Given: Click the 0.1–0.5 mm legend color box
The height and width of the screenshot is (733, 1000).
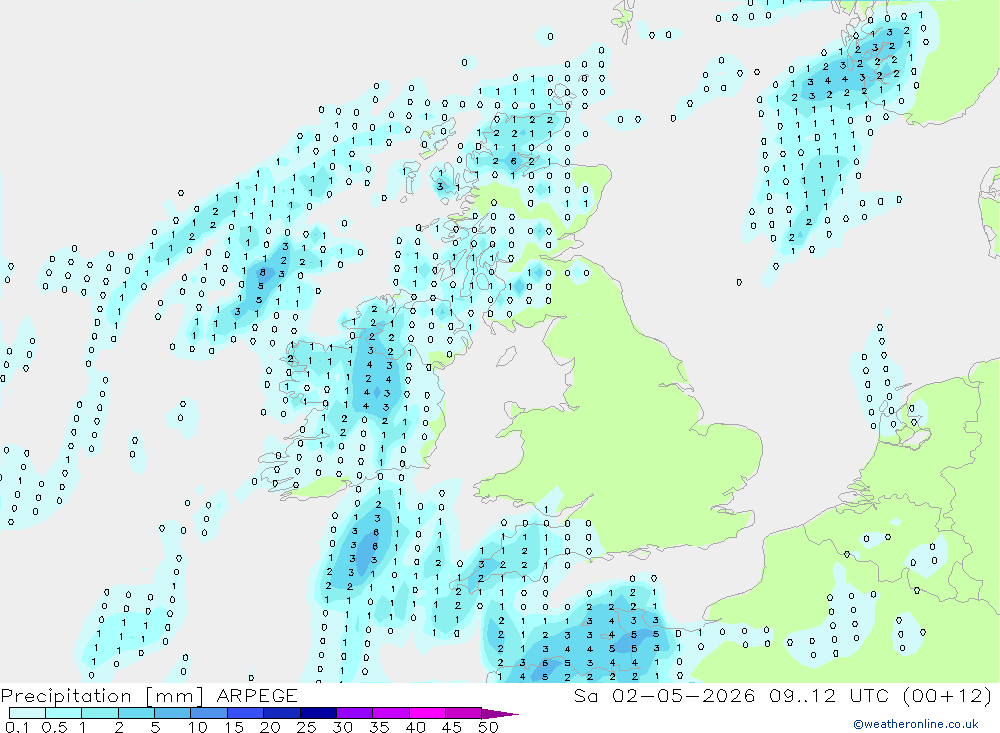Looking at the screenshot, I should [27, 713].
